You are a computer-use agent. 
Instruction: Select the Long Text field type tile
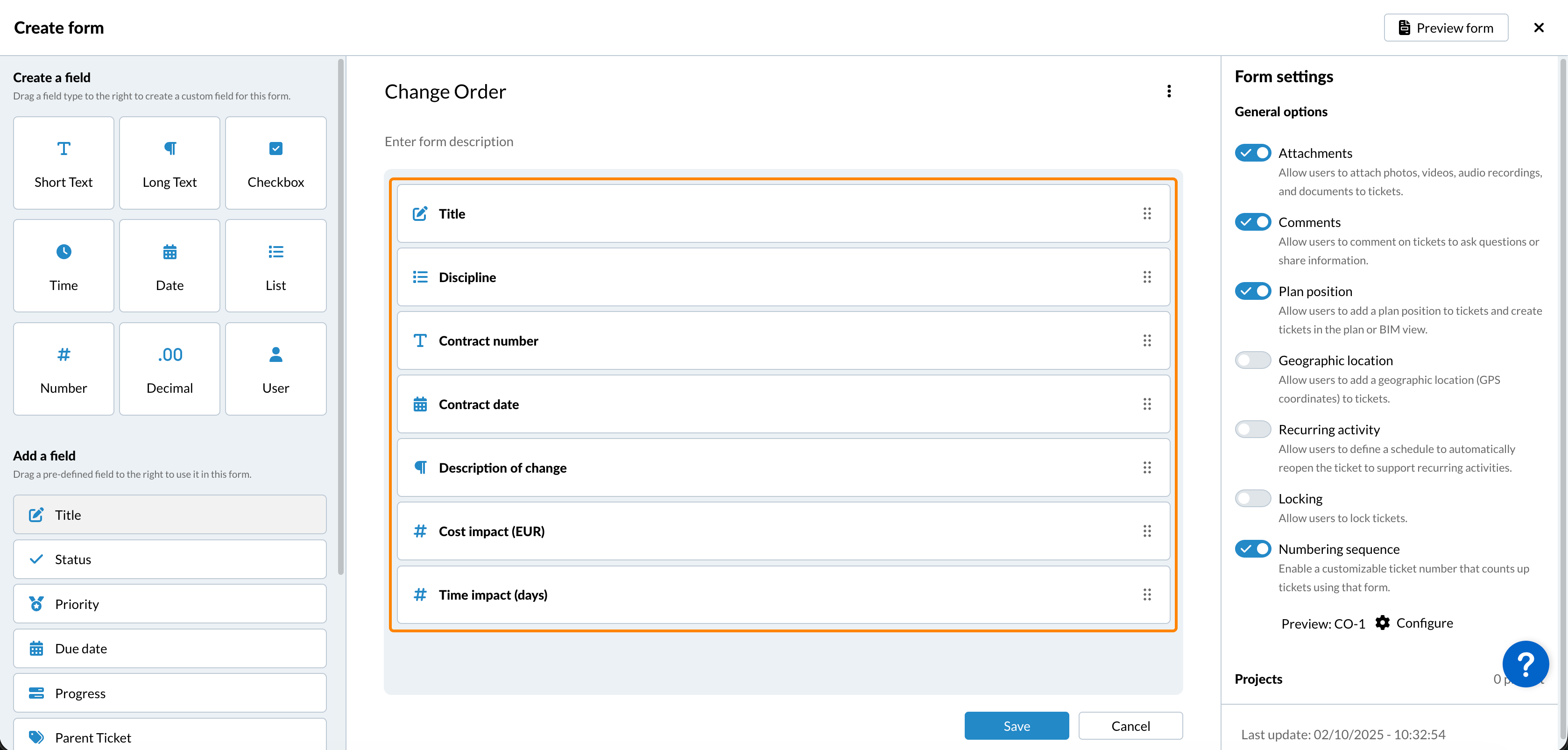point(169,163)
